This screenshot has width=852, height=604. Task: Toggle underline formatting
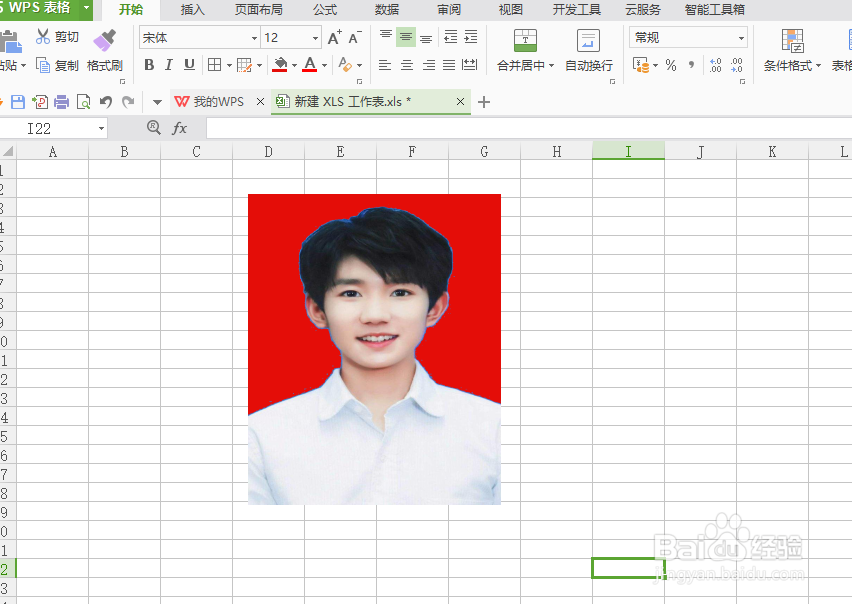pyautogui.click(x=189, y=65)
